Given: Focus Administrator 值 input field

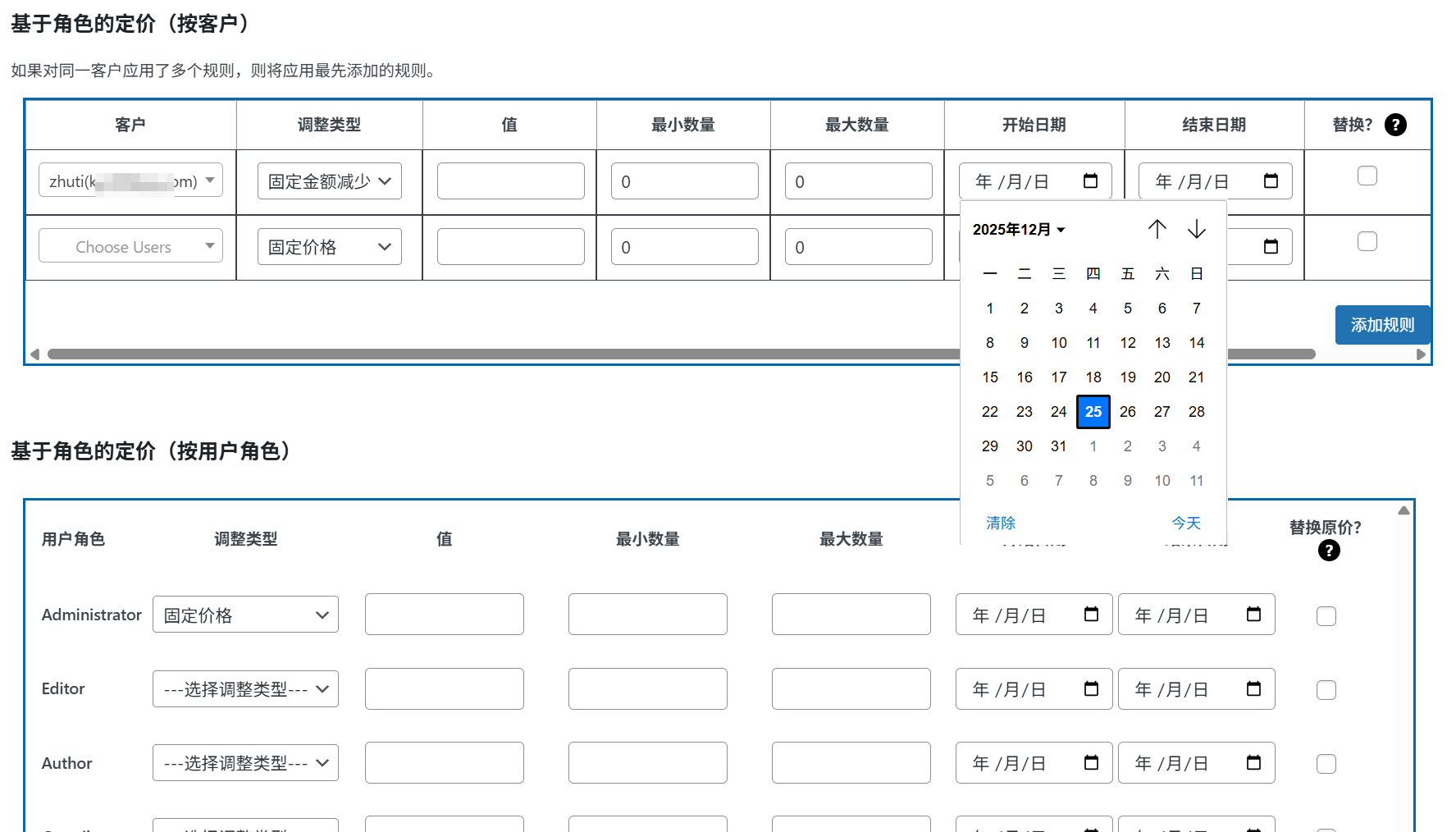Looking at the screenshot, I should 445,615.
